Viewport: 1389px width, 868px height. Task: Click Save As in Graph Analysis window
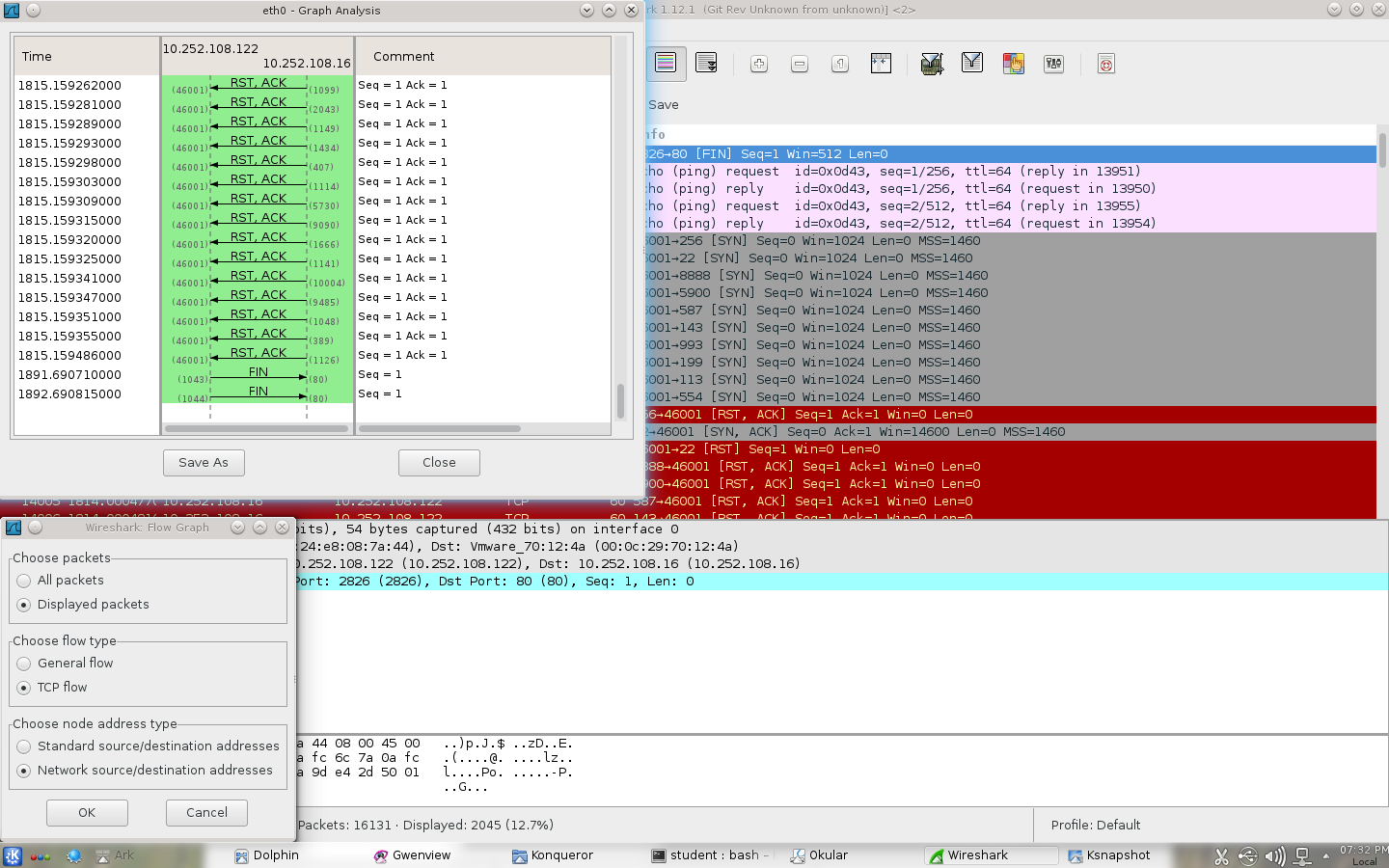click(x=204, y=462)
